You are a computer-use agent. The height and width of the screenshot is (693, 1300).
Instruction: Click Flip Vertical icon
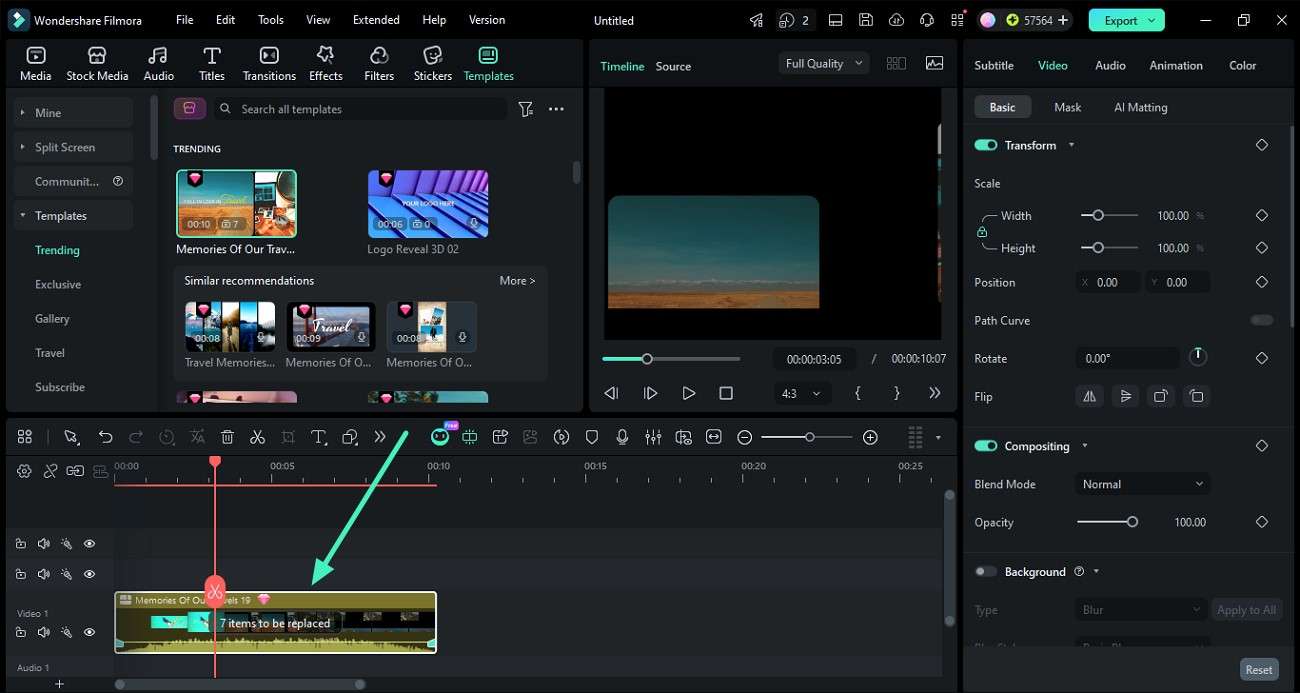pyautogui.click(x=1125, y=396)
